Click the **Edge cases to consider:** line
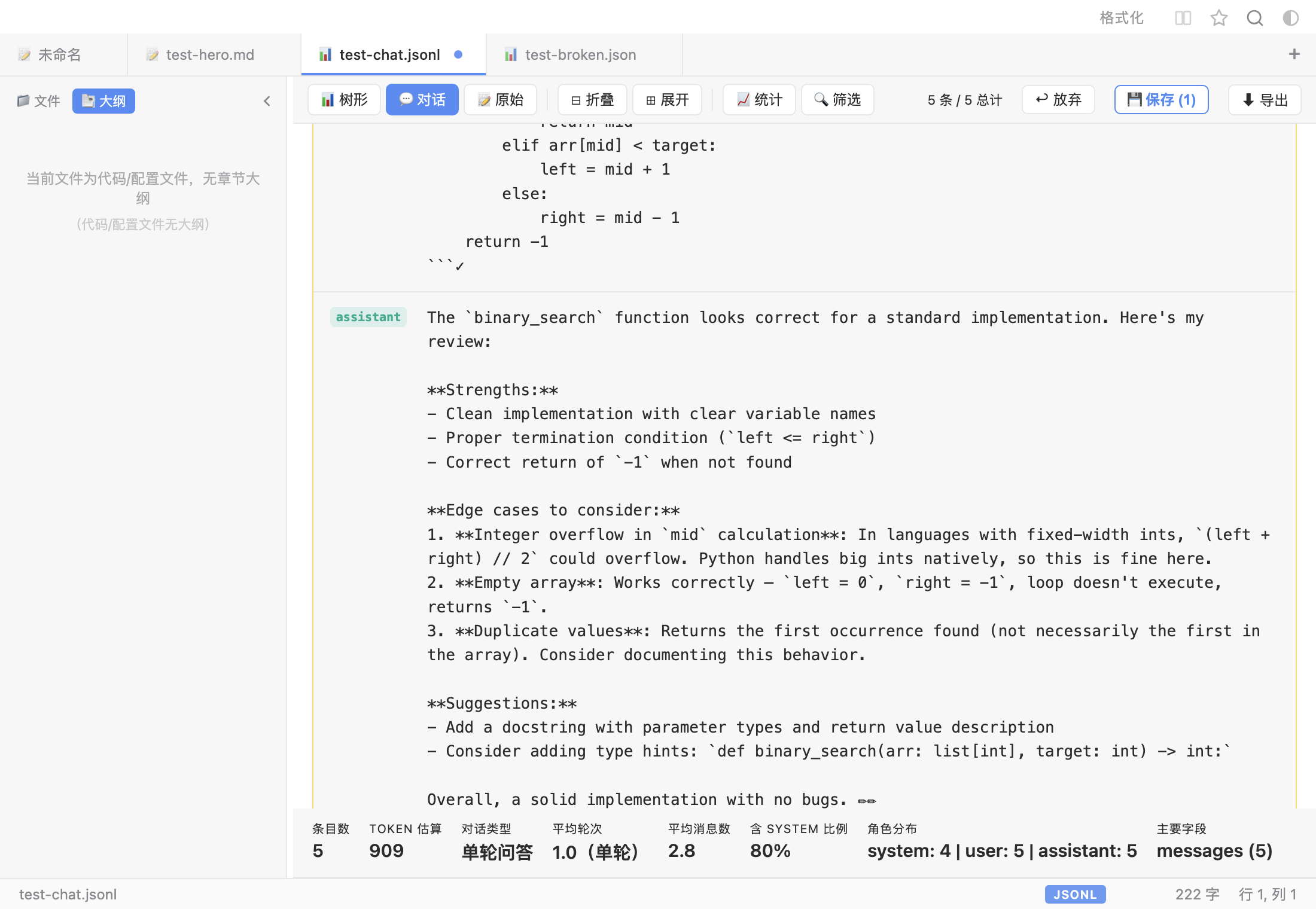The image size is (1316, 909). (x=553, y=510)
